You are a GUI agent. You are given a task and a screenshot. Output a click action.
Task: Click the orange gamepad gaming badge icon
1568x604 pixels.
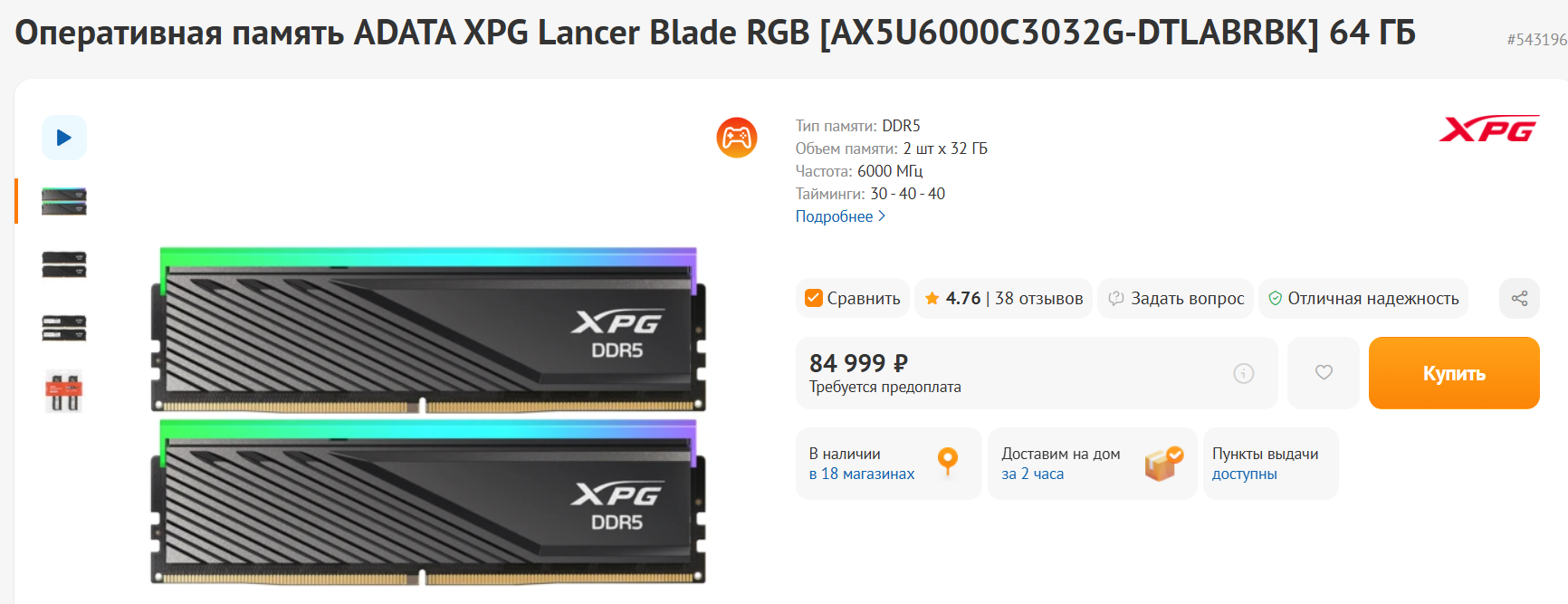tap(737, 138)
